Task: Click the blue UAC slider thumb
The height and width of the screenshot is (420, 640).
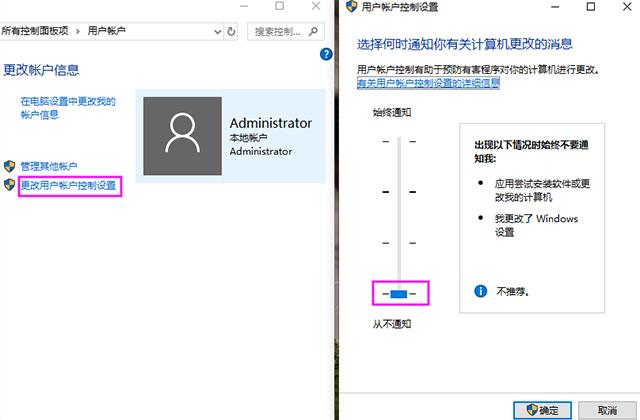Action: point(399,294)
